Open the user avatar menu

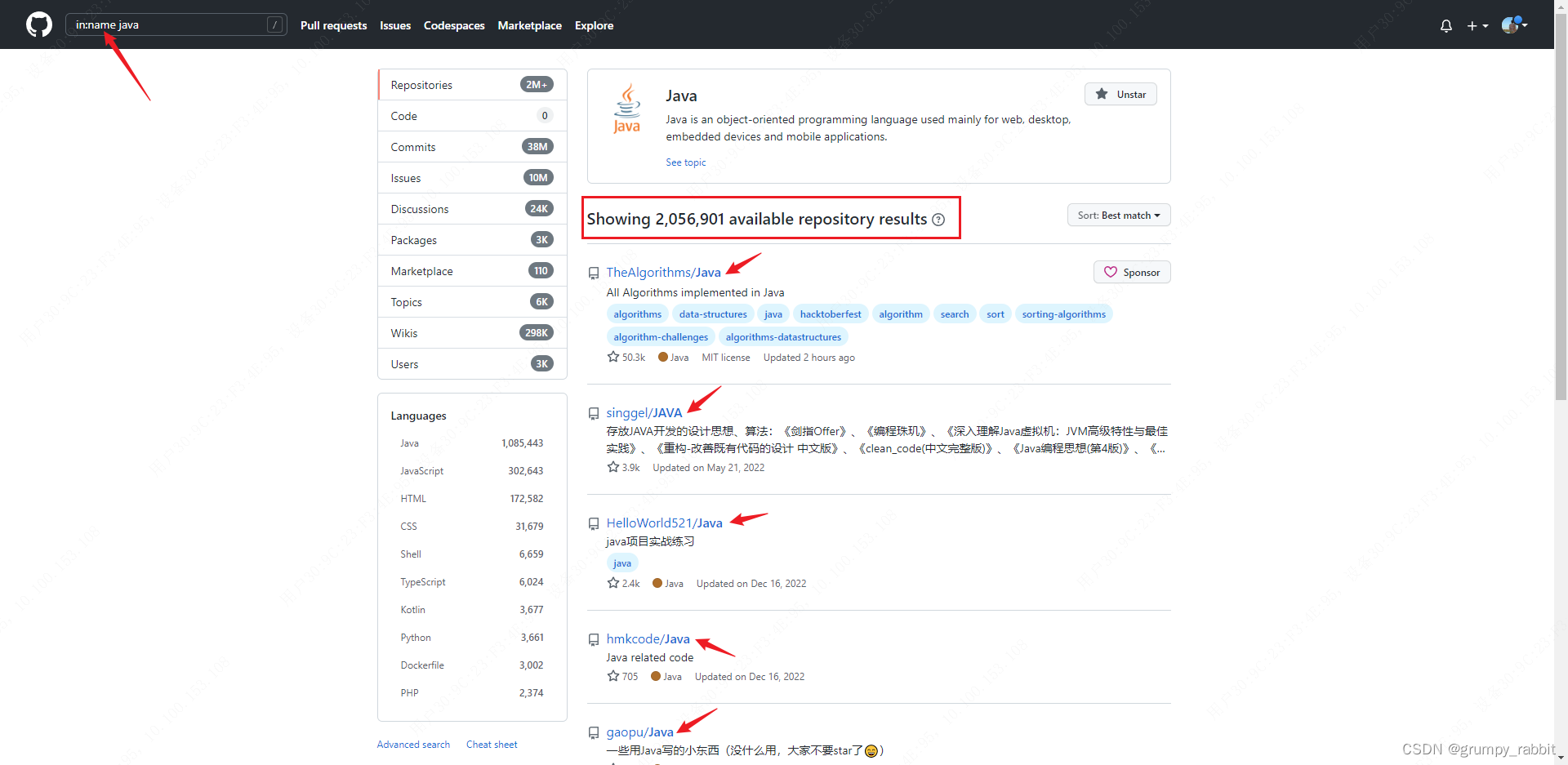coord(1514,25)
